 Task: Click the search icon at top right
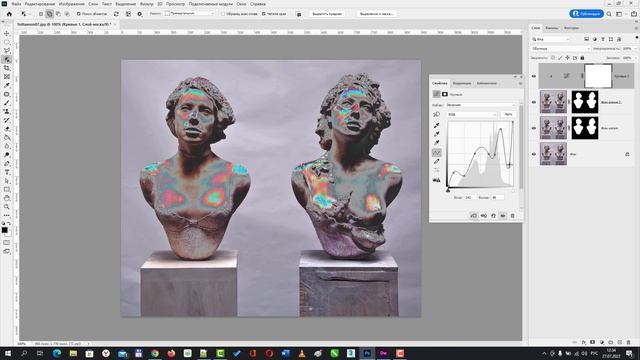[x=609, y=14]
